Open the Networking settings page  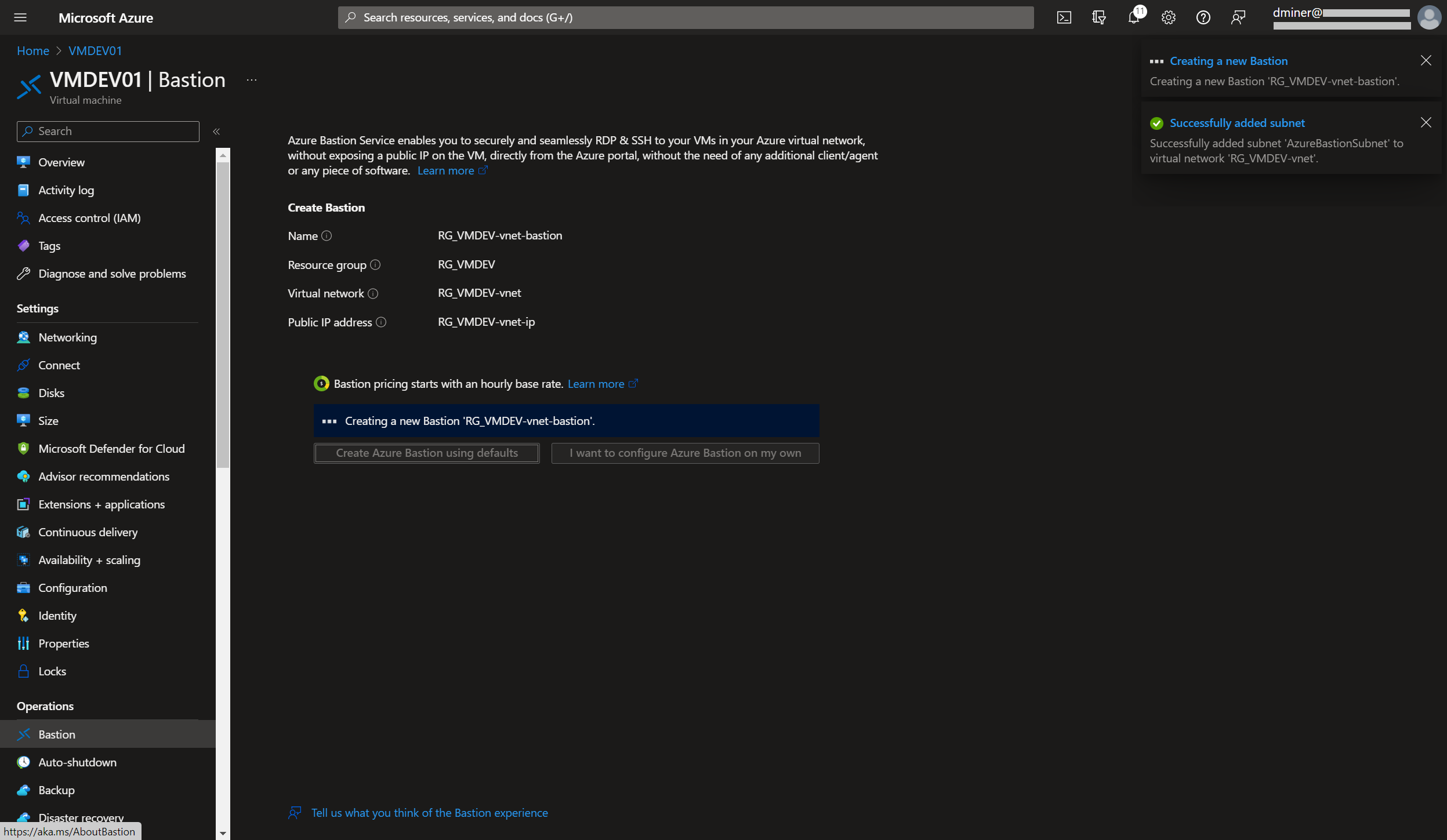point(67,337)
